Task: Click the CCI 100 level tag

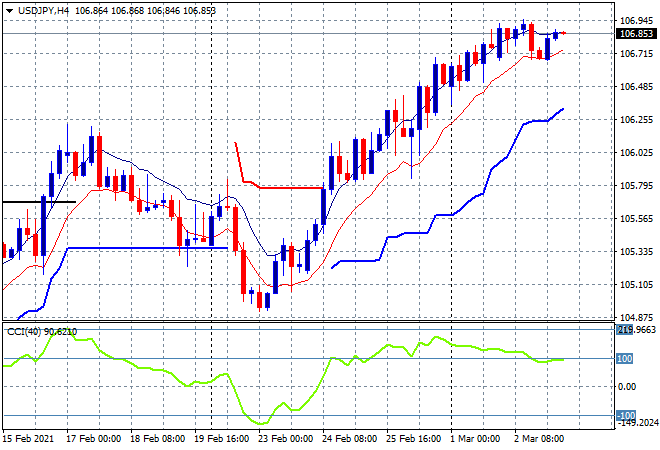Action: point(624,359)
